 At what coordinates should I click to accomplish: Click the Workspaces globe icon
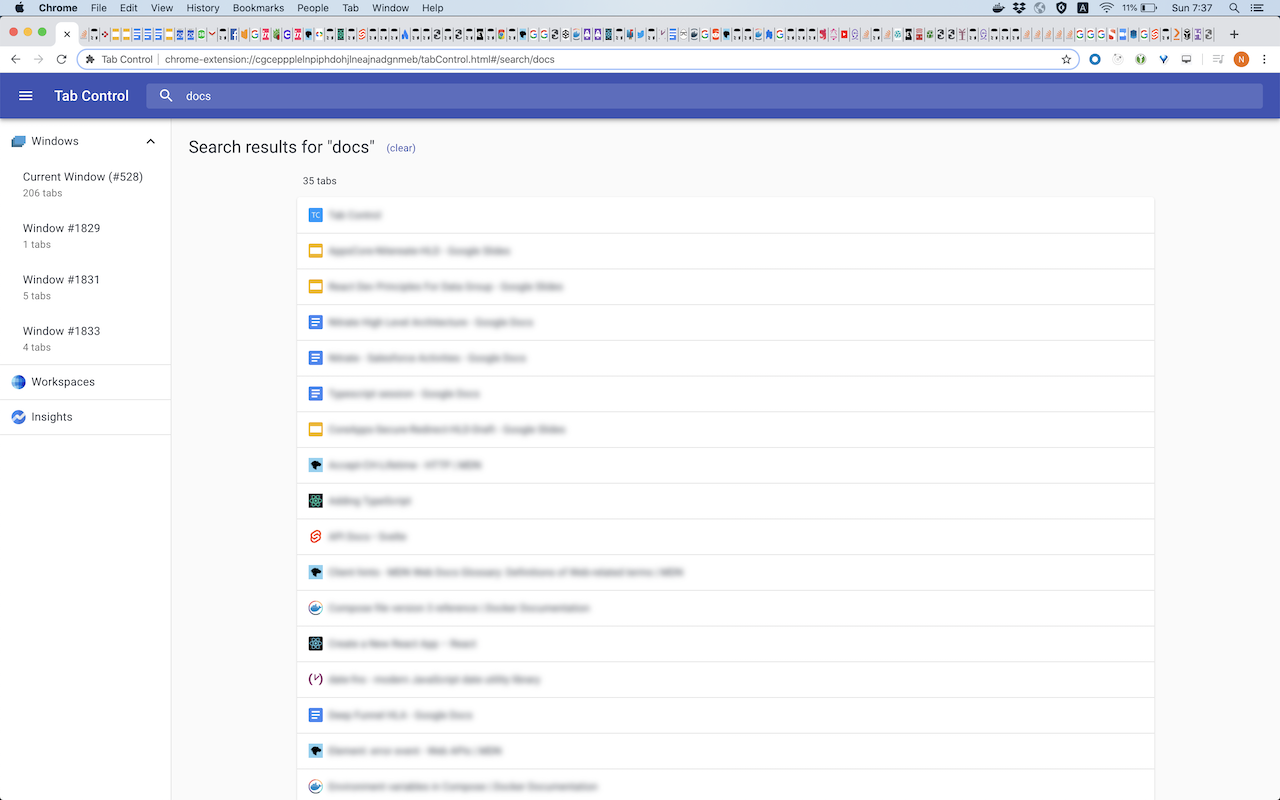click(18, 382)
